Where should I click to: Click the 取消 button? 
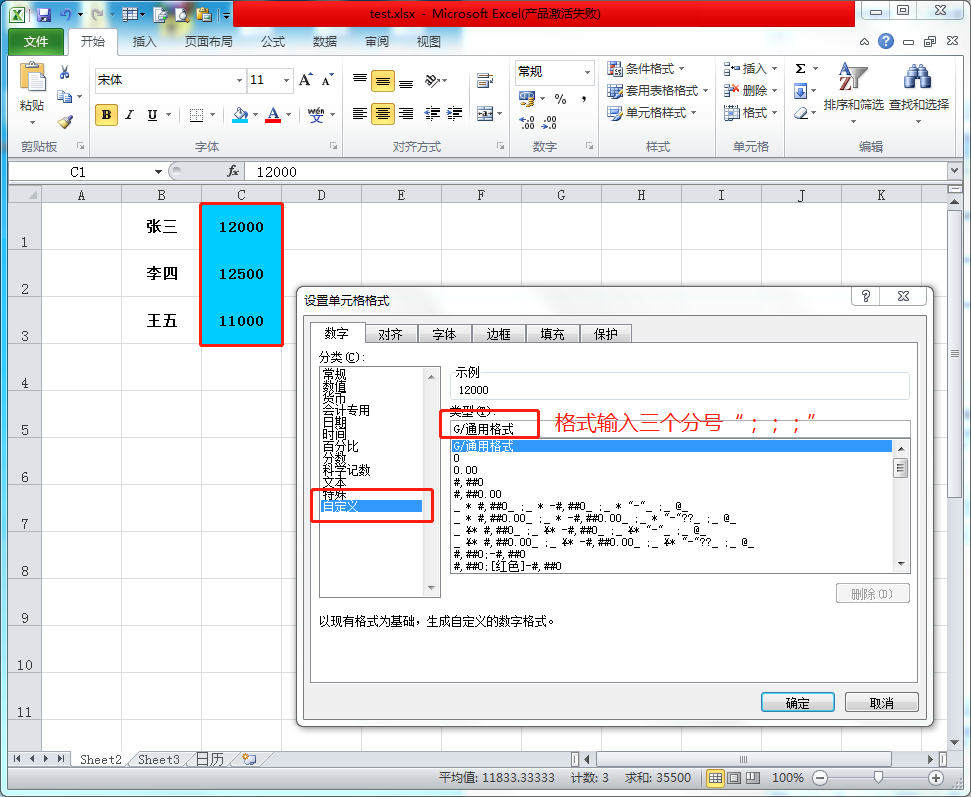coord(881,703)
